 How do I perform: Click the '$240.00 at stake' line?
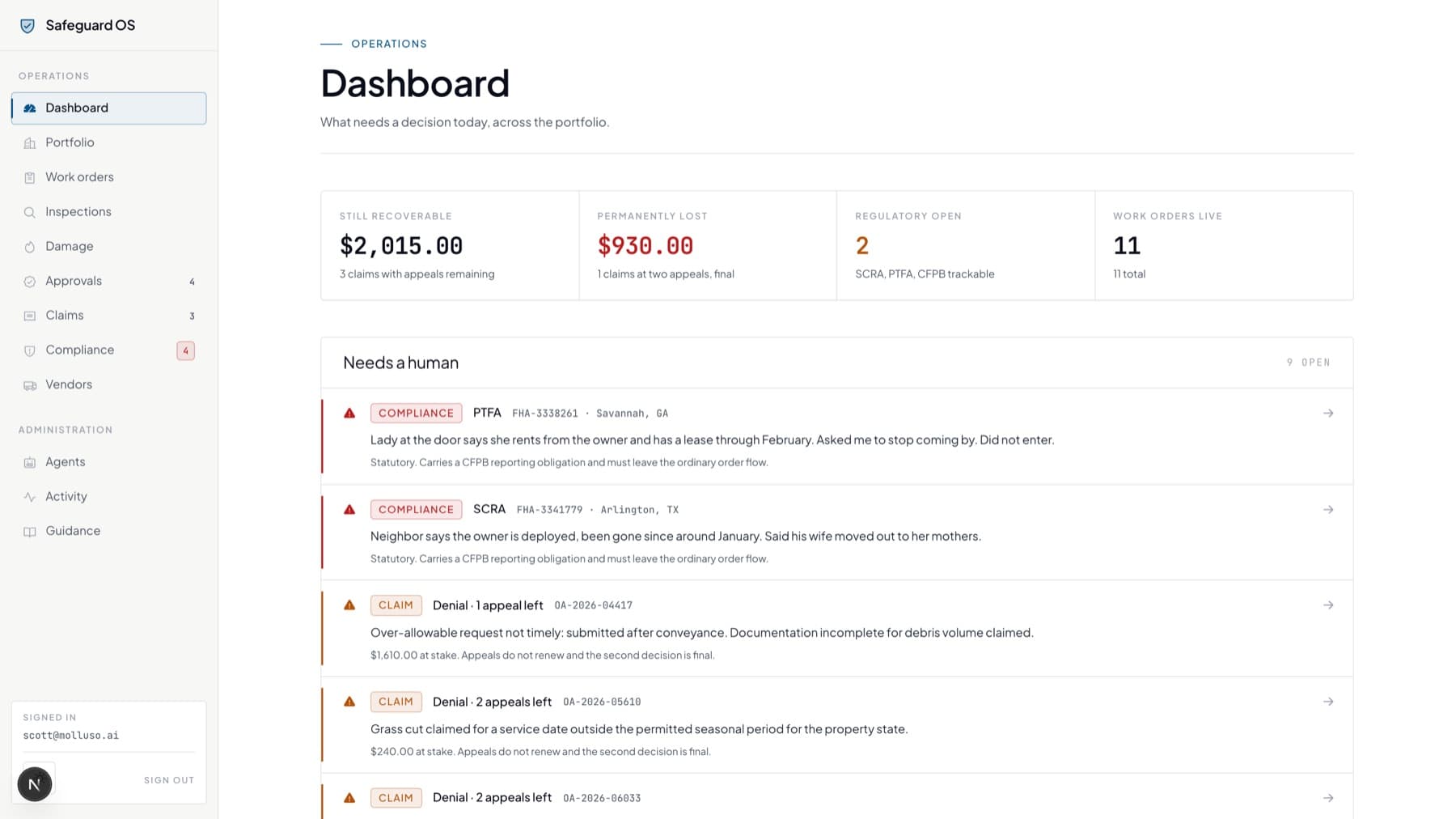tap(540, 752)
